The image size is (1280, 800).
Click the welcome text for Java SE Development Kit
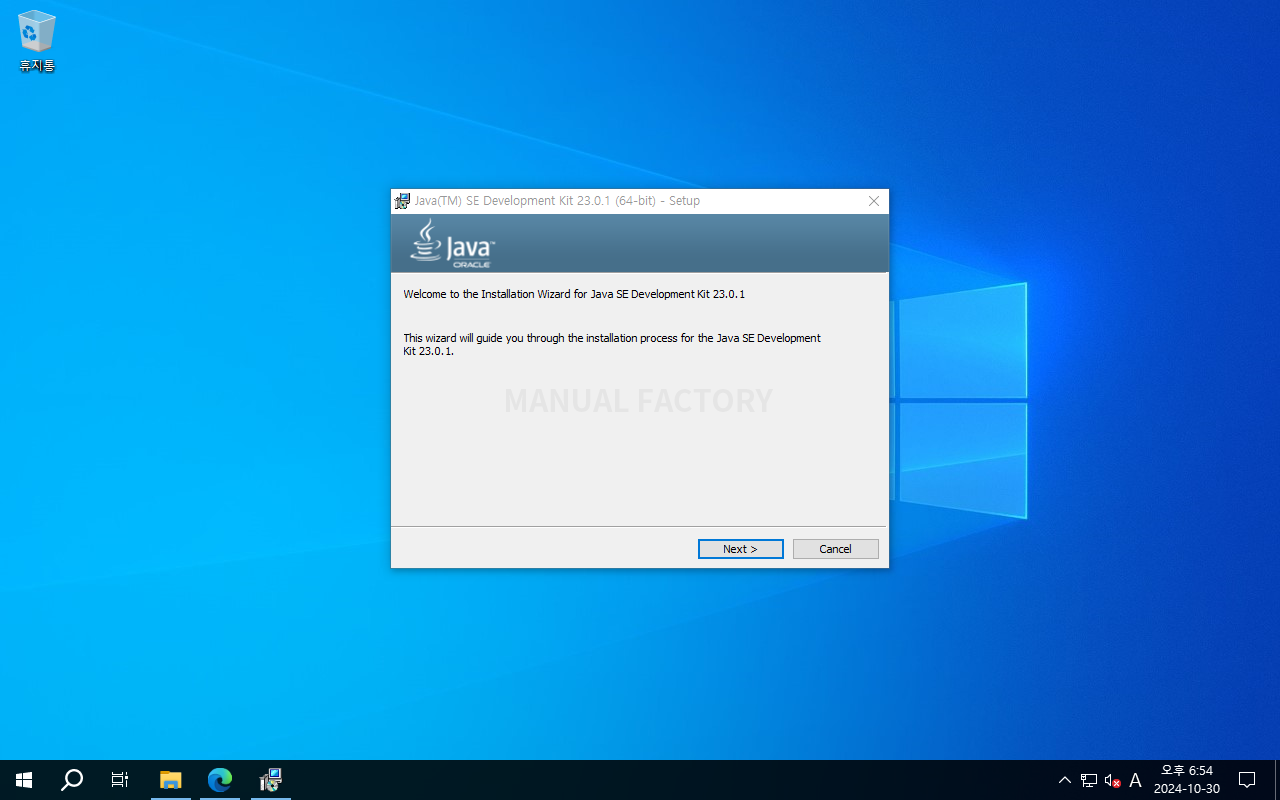[x=574, y=294]
